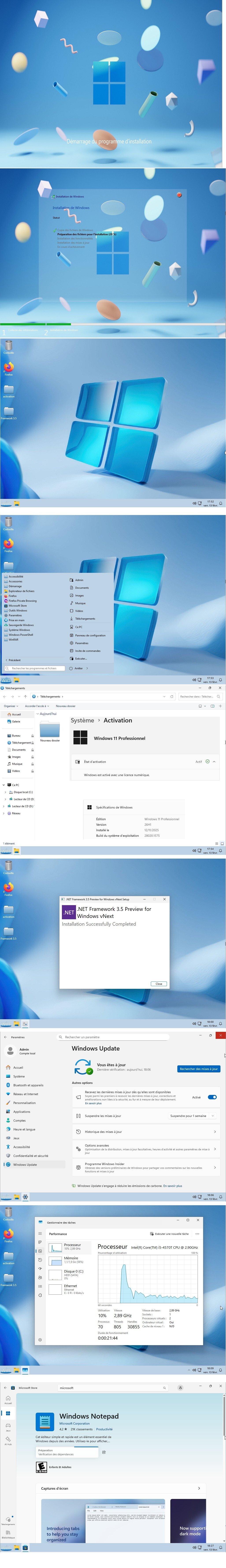Screen dimensions: 226x1568
Task: Select the Mémoire performance graph
Action: coord(71,1258)
